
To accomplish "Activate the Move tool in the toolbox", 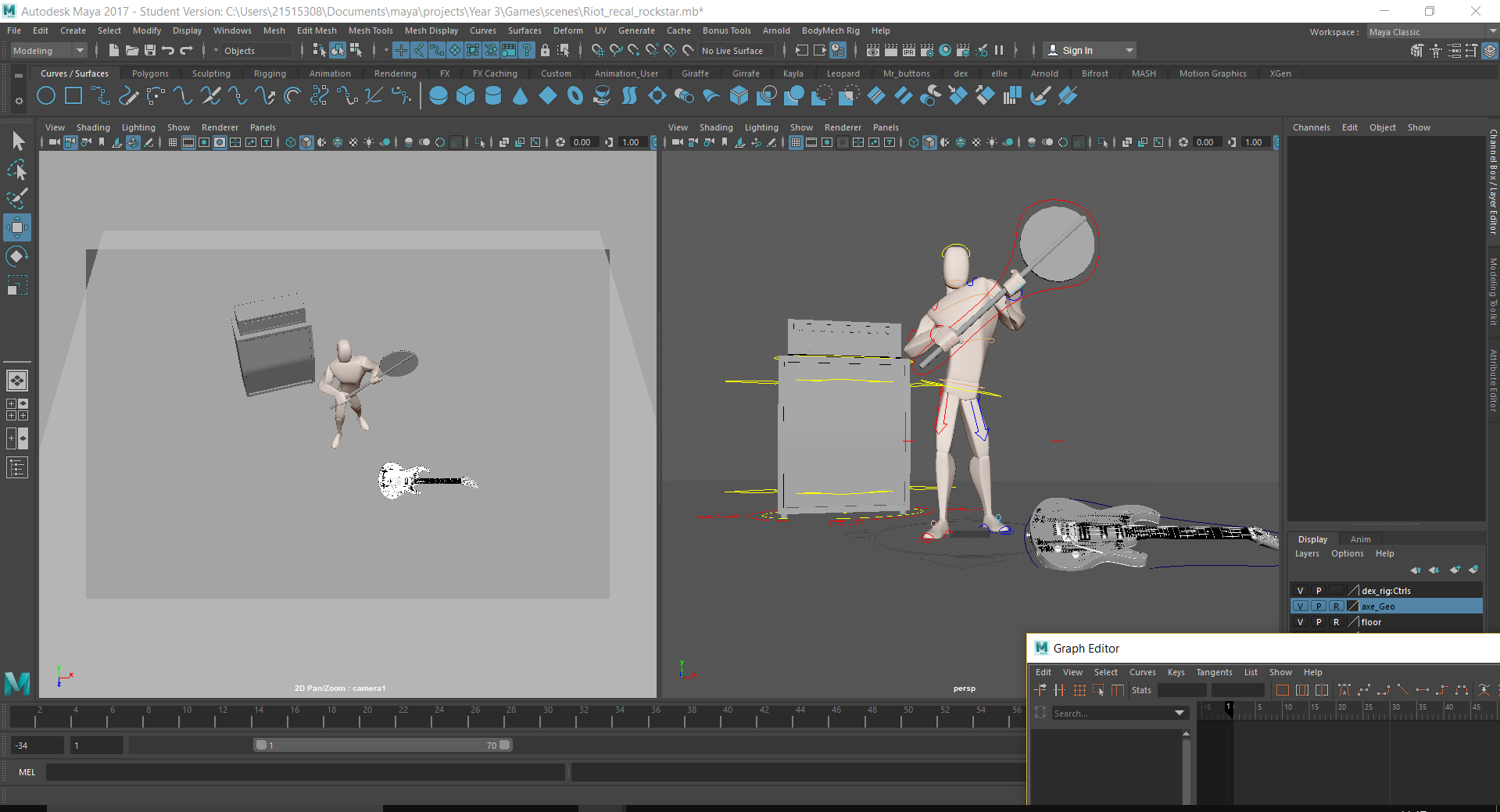I will 17,227.
